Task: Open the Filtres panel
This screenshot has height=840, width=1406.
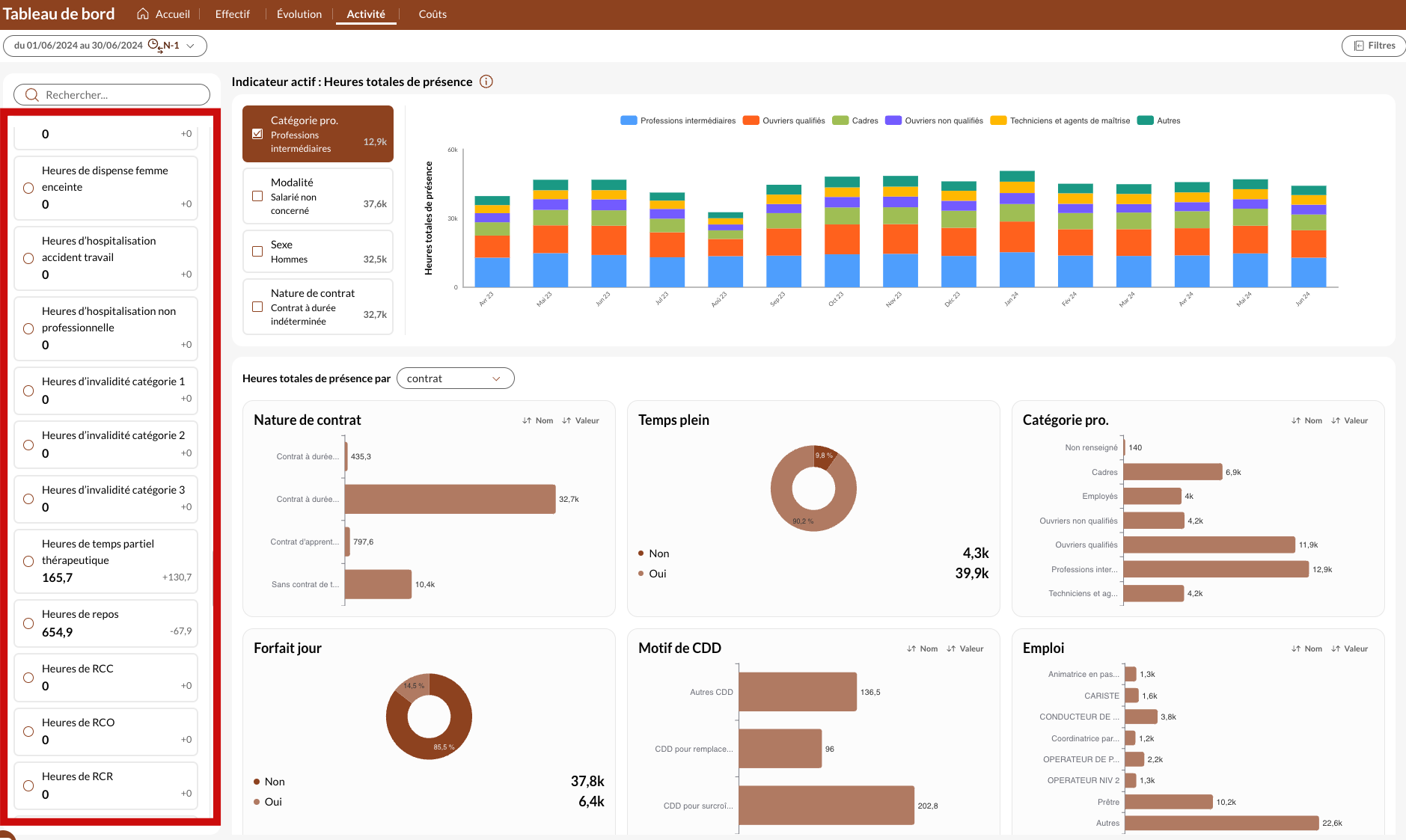Action: coord(1374,46)
